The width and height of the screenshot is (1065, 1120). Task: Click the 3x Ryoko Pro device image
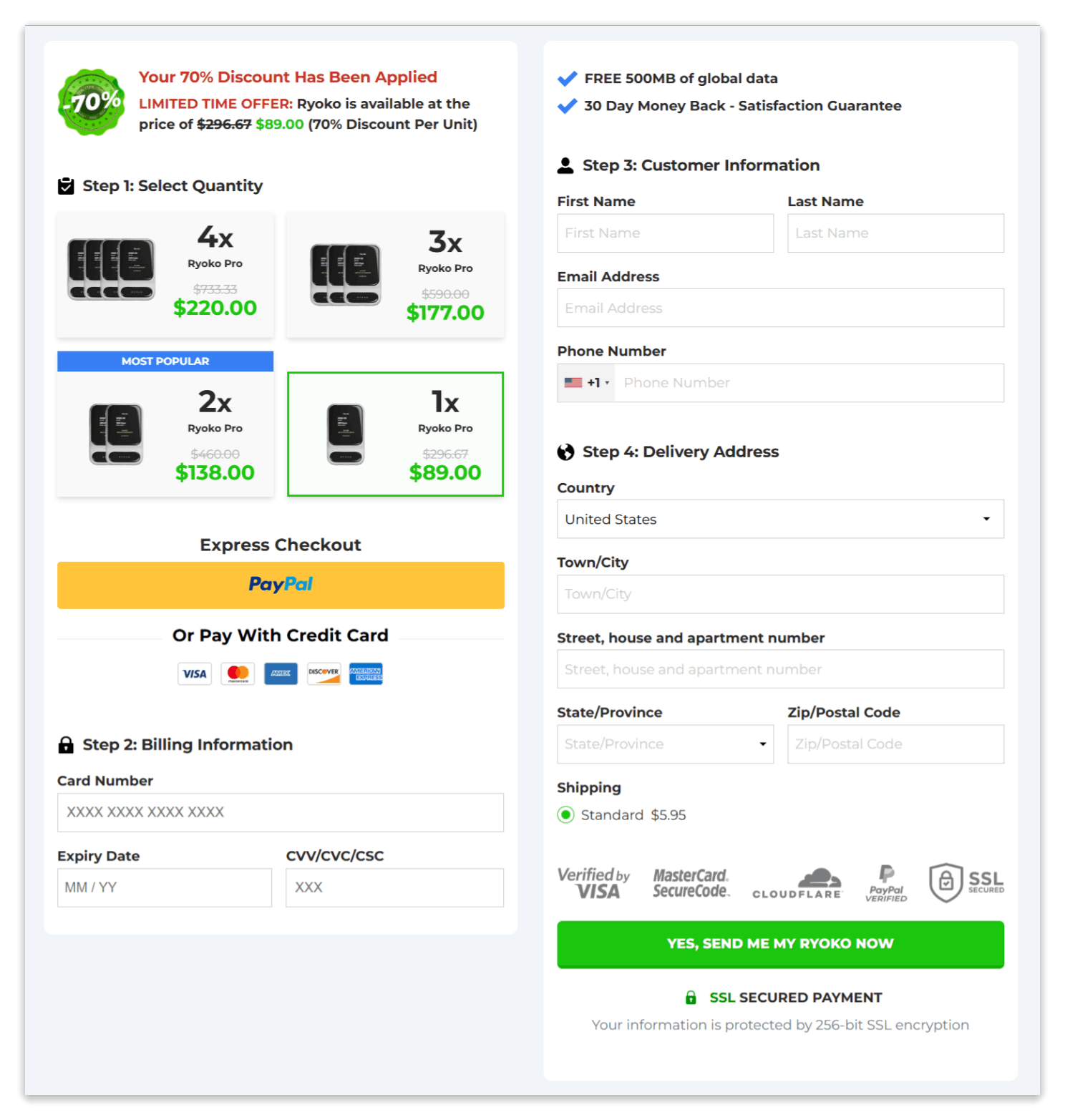(x=346, y=275)
